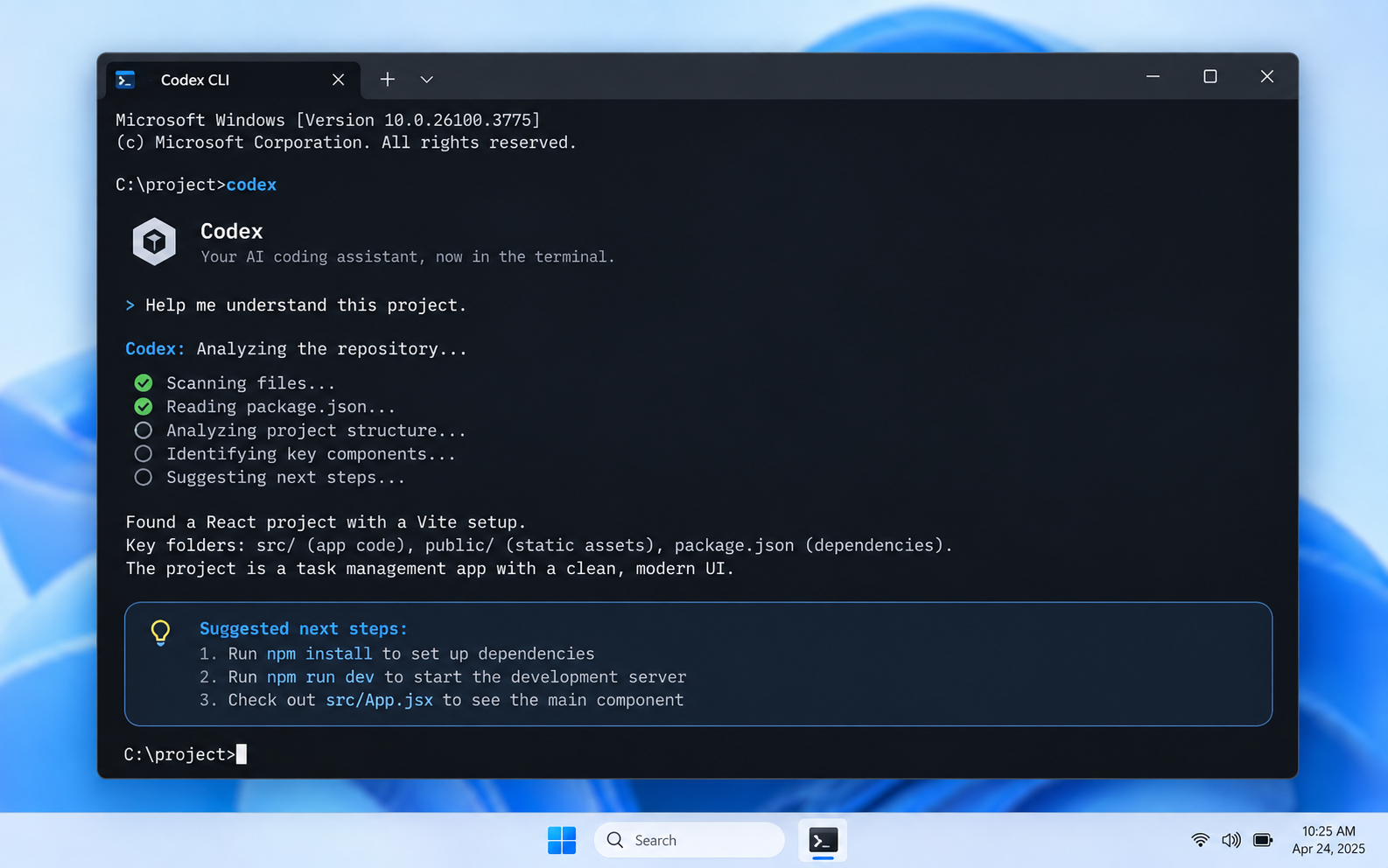
Task: Click the taskbar Search box
Action: (690, 840)
